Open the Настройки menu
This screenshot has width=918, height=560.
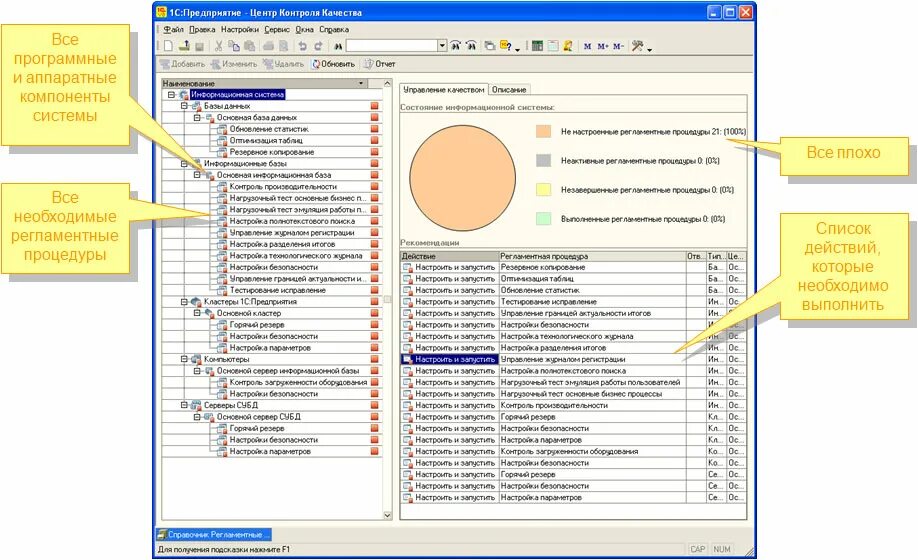tap(239, 29)
